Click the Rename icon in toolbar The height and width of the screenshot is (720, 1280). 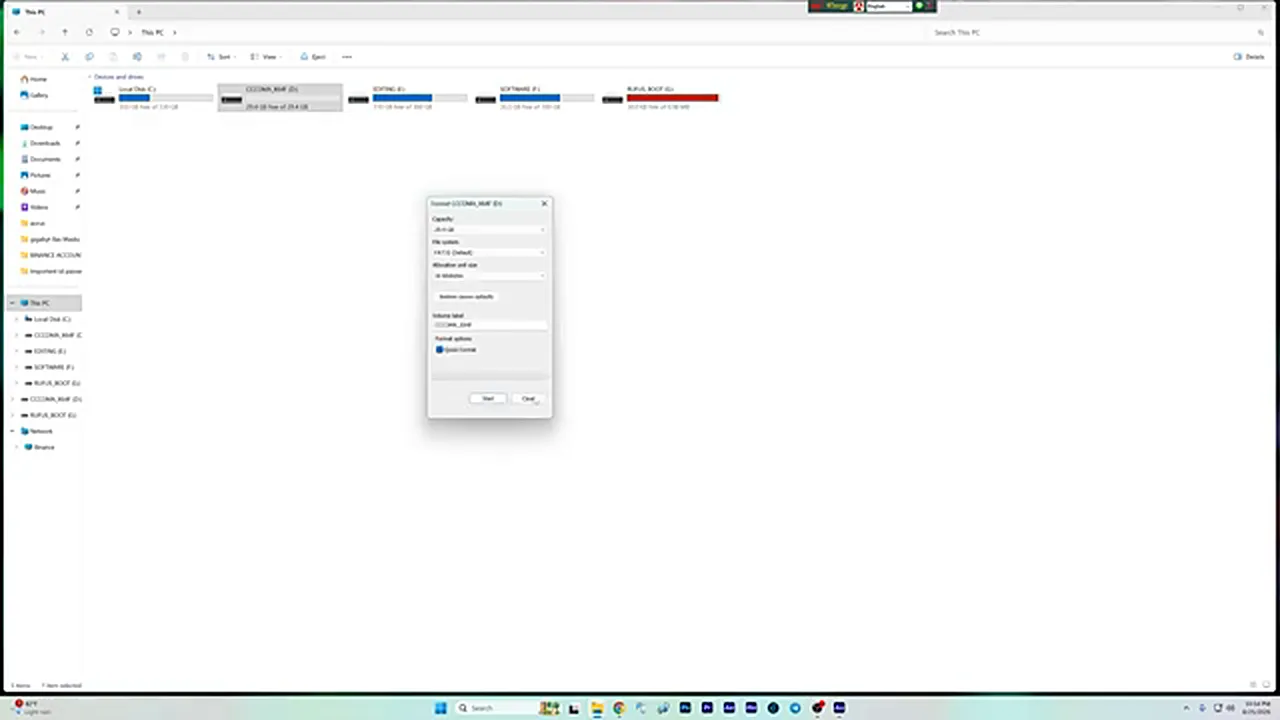(x=137, y=57)
